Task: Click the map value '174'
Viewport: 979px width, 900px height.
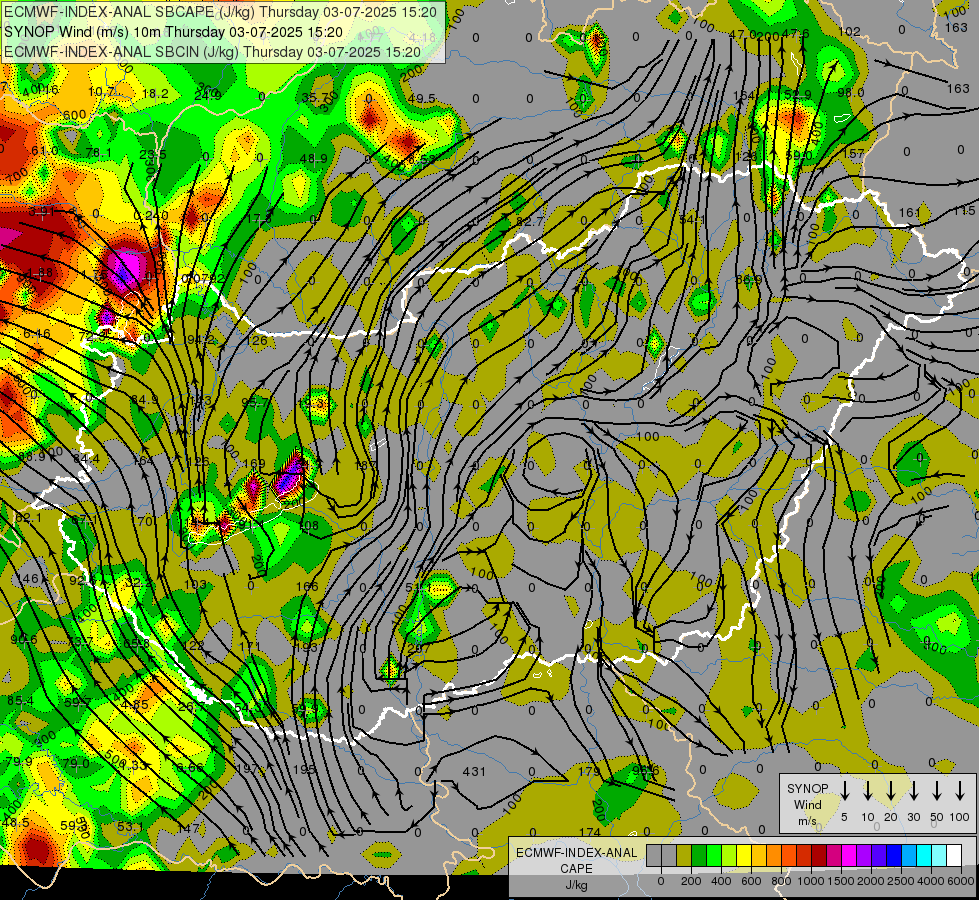Action: 589,833
